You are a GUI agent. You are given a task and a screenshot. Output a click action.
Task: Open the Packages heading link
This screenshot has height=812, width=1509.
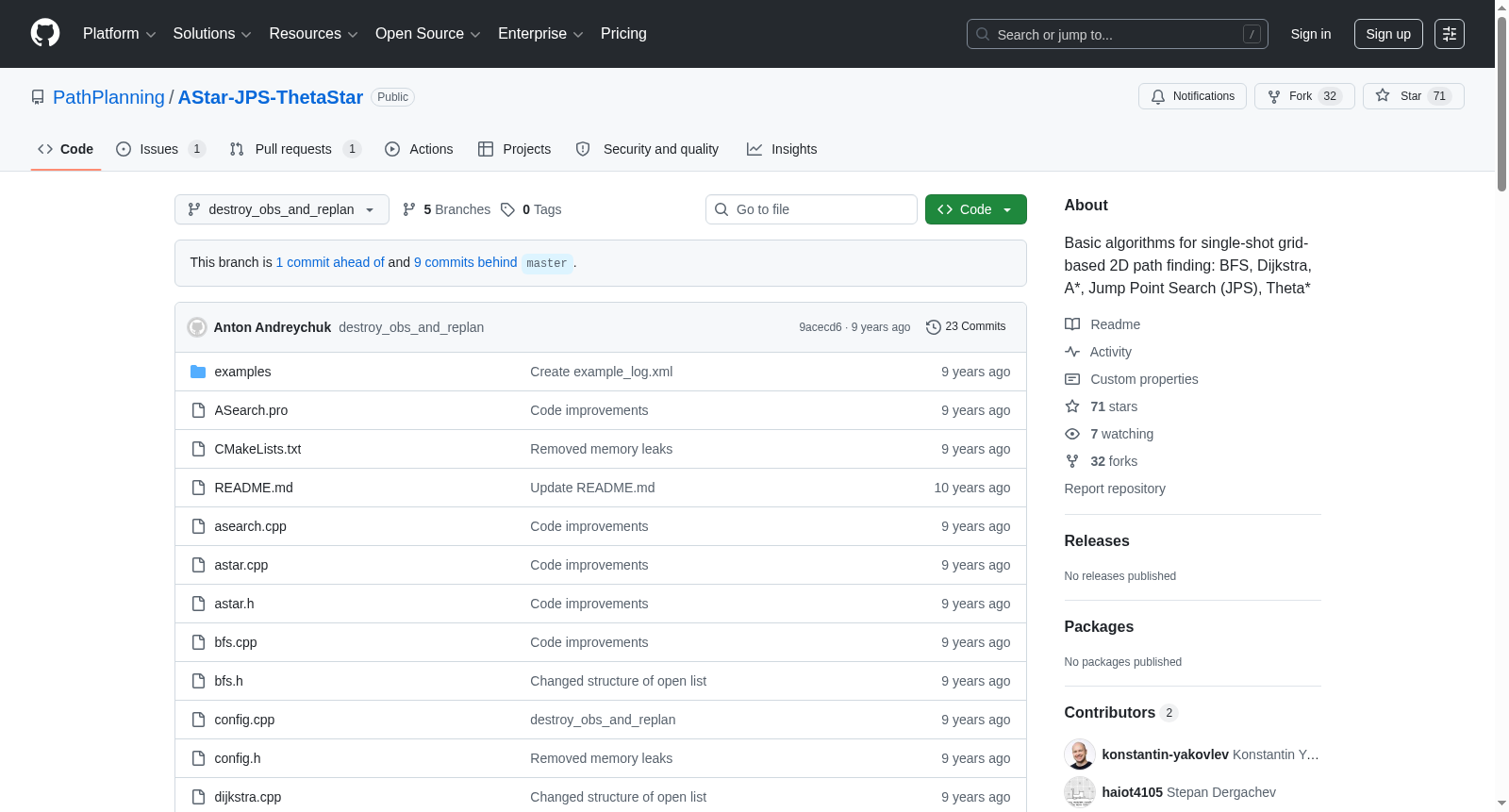tap(1099, 626)
